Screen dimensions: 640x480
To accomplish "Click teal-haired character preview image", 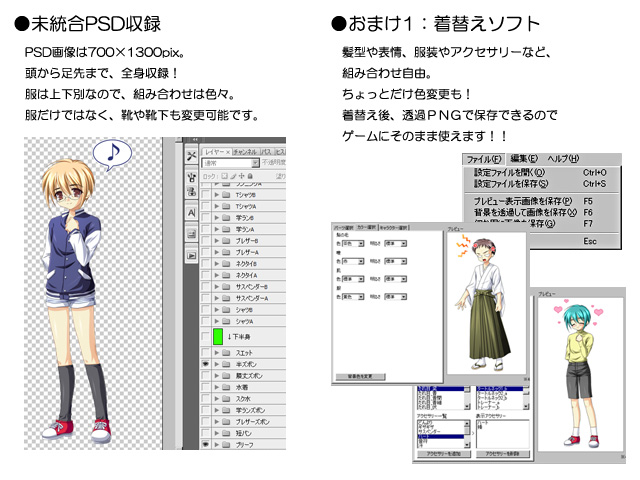I will 580,373.
